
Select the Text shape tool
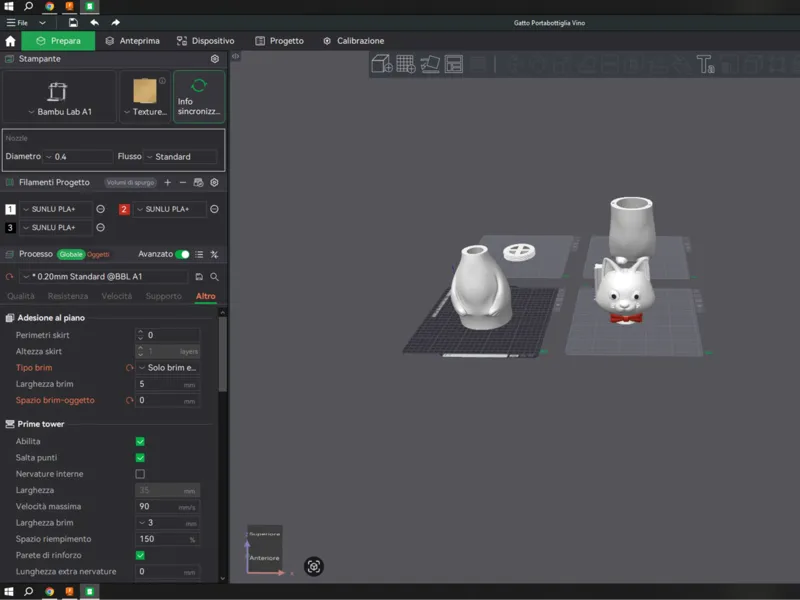[x=706, y=64]
